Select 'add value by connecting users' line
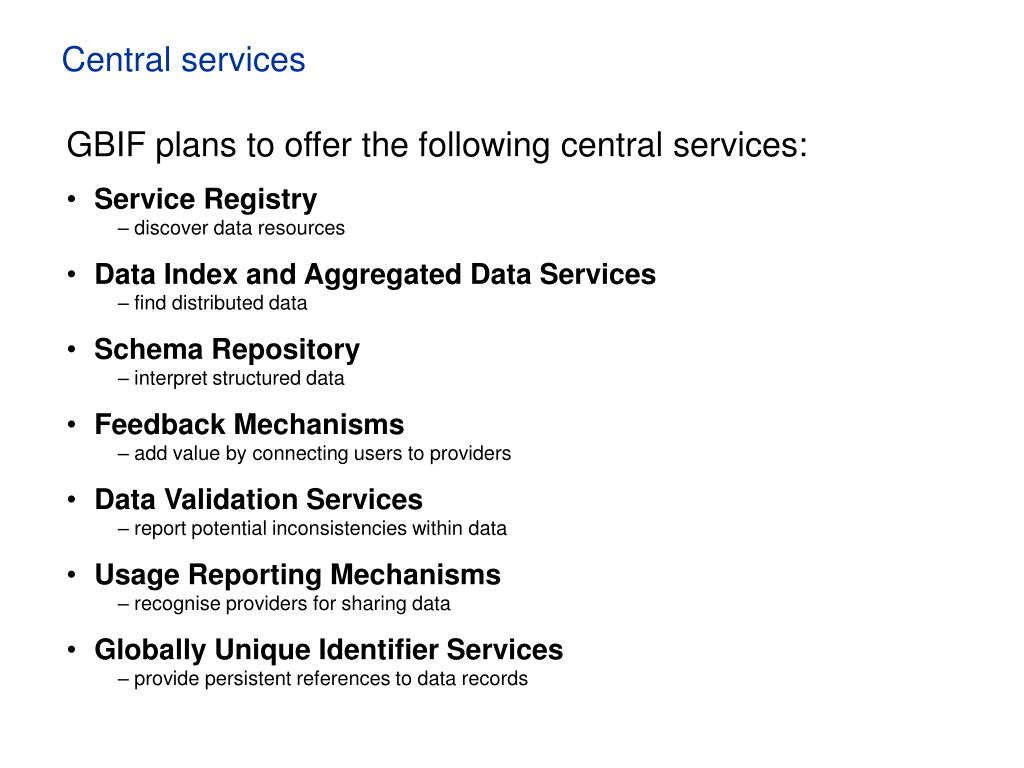This screenshot has height=768, width=1024. [315, 453]
